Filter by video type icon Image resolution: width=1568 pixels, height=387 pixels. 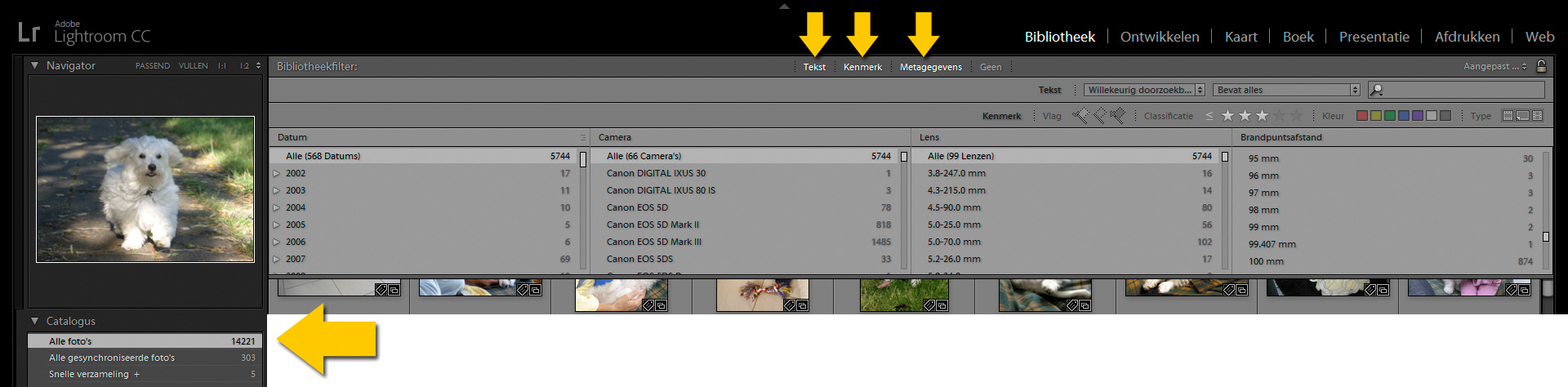pyautogui.click(x=1538, y=116)
